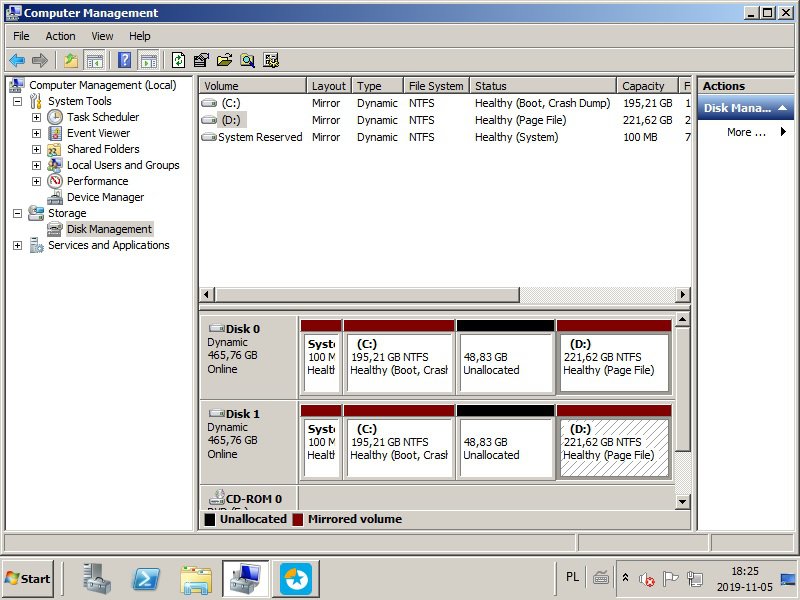Click volume list scrollbar left arrow
Image resolution: width=800 pixels, height=600 pixels.
[x=206, y=294]
